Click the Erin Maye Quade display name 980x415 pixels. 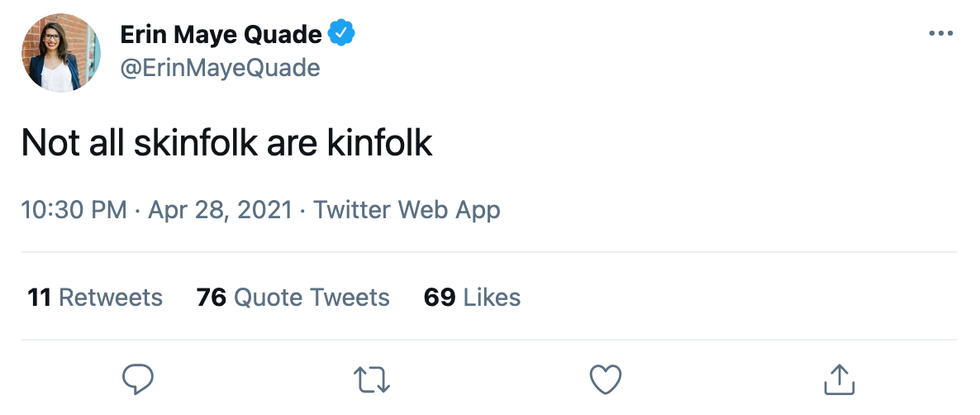click(221, 34)
